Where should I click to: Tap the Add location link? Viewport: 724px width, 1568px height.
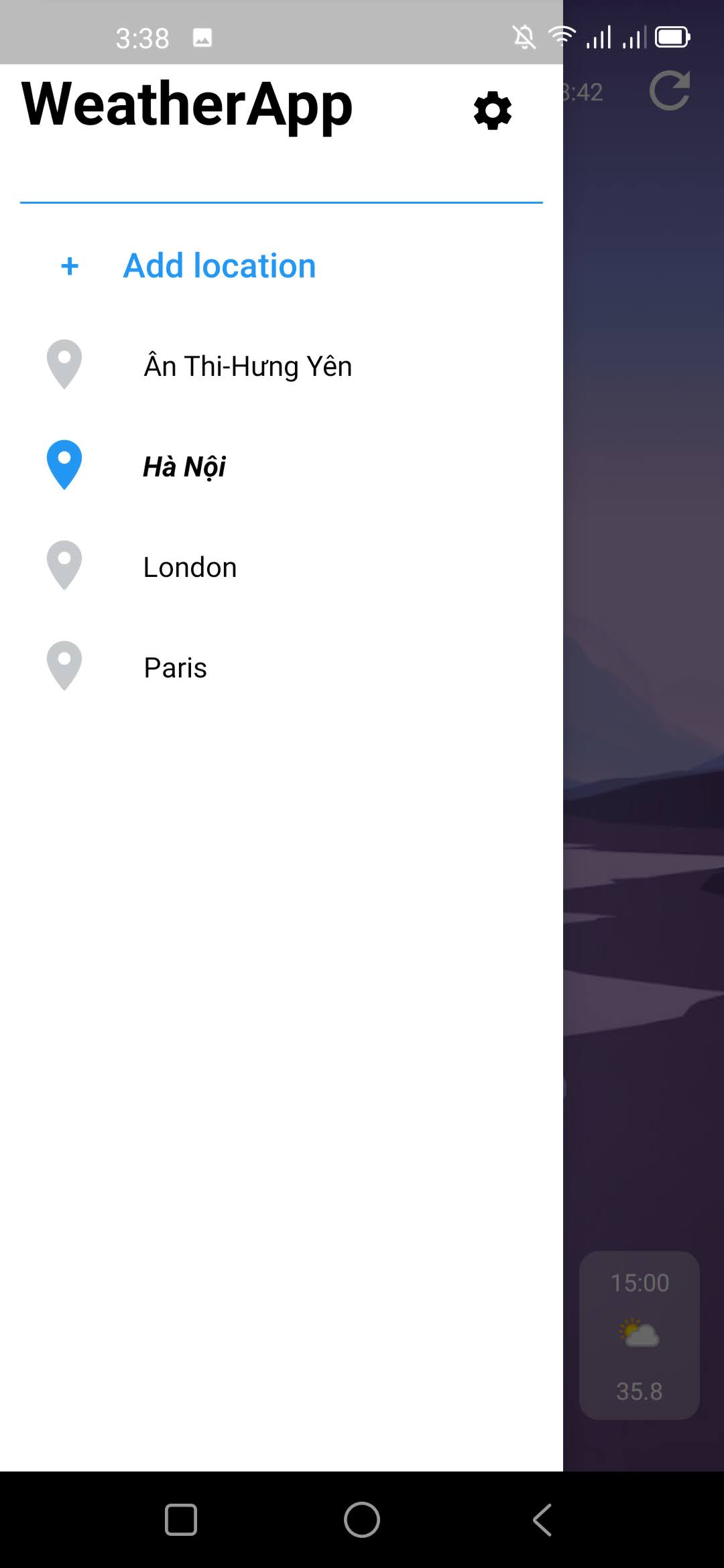tap(219, 265)
